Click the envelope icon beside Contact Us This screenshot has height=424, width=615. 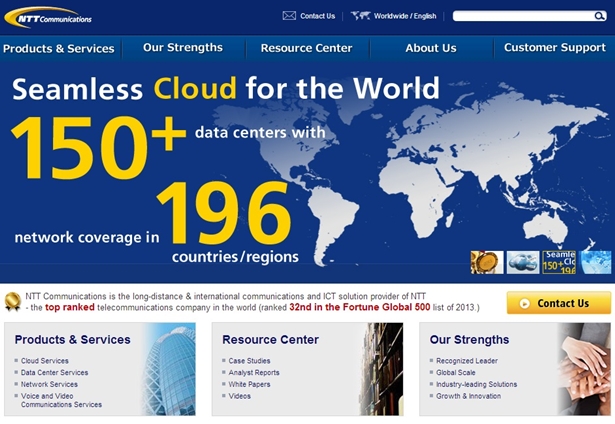pos(289,16)
